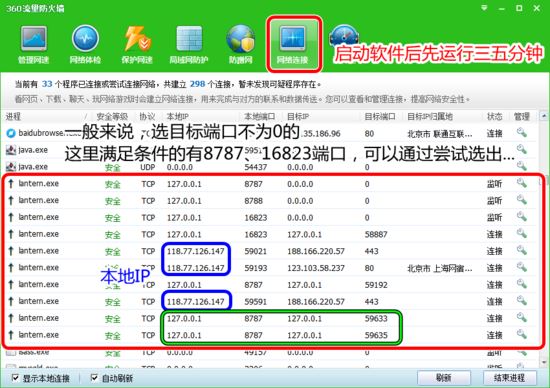
Task: Click magnifier for lantern.exe target port 59633
Action: coord(522,318)
